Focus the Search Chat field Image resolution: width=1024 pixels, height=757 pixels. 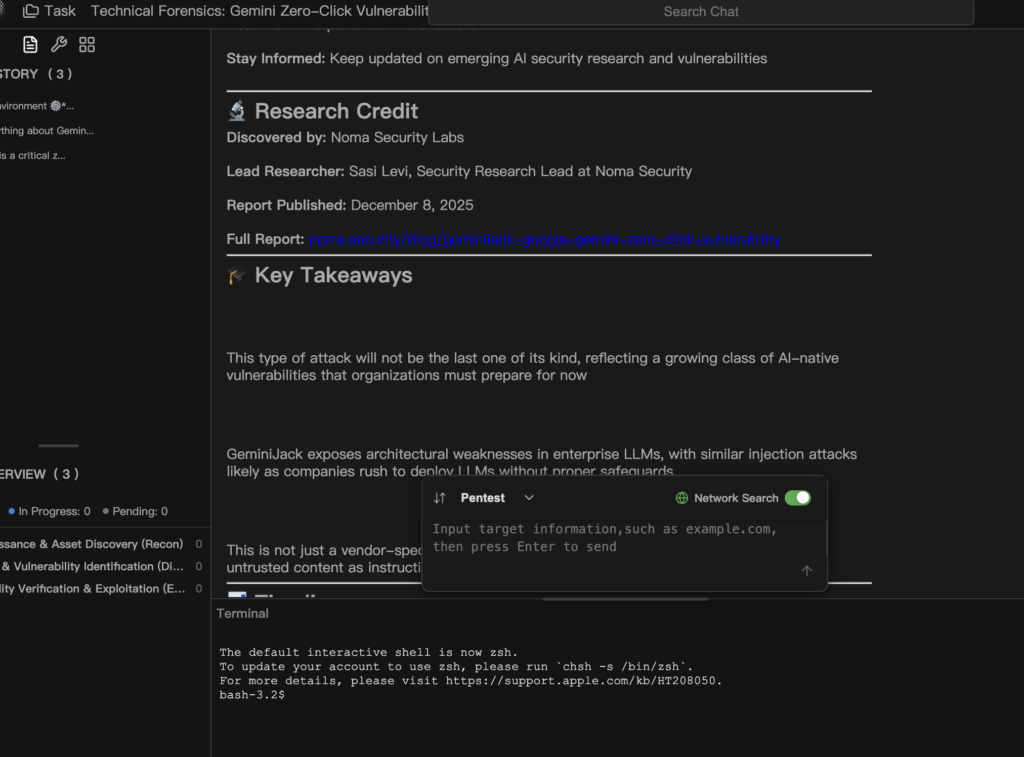coord(700,12)
